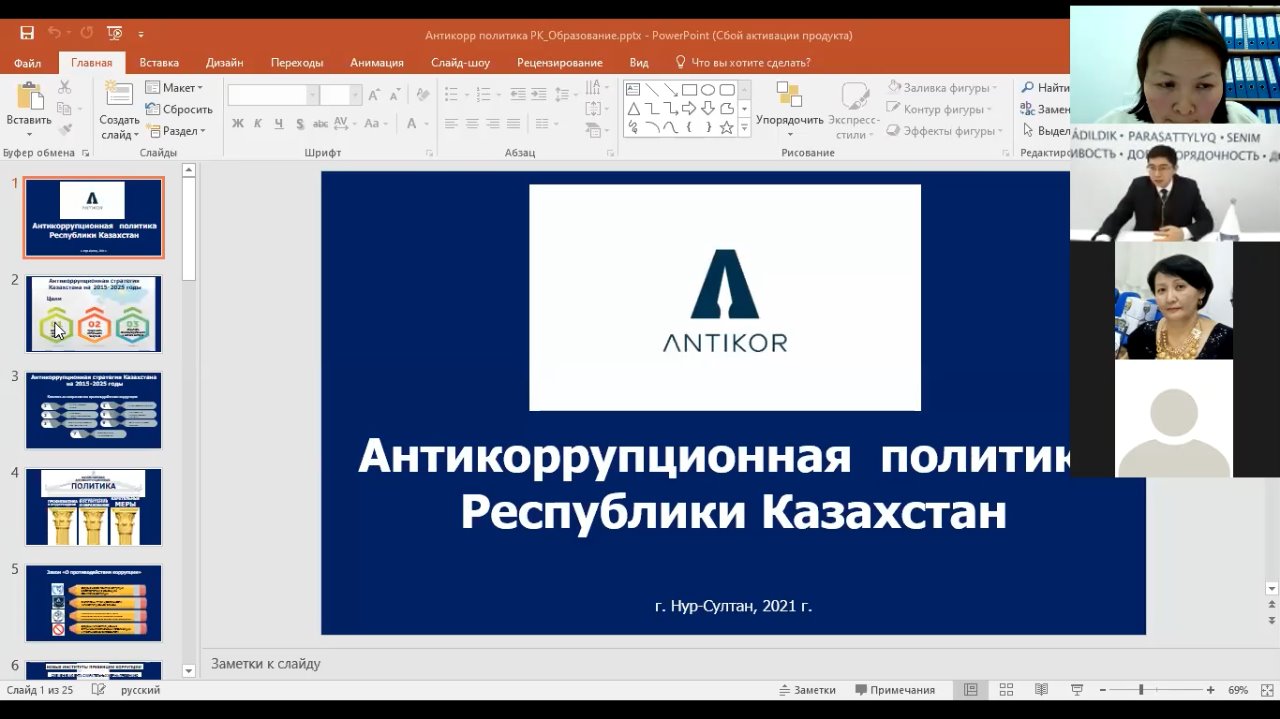The height and width of the screenshot is (719, 1280).
Task: Click the Increase Font Size icon
Action: coord(374,95)
